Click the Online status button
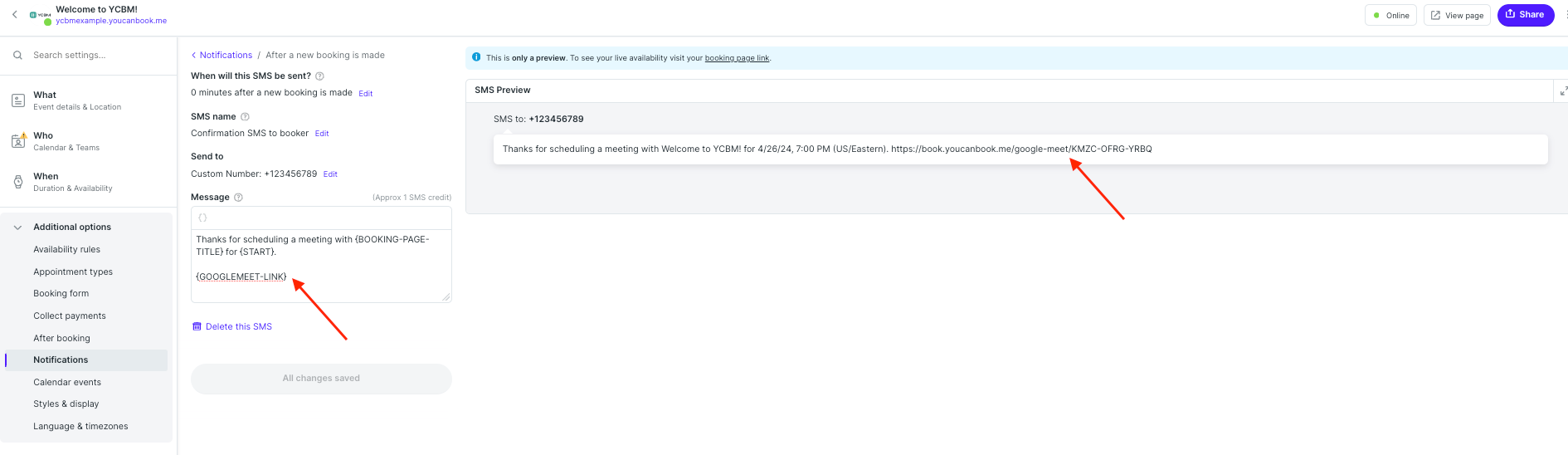Viewport: 1568px width, 455px height. (x=1391, y=15)
